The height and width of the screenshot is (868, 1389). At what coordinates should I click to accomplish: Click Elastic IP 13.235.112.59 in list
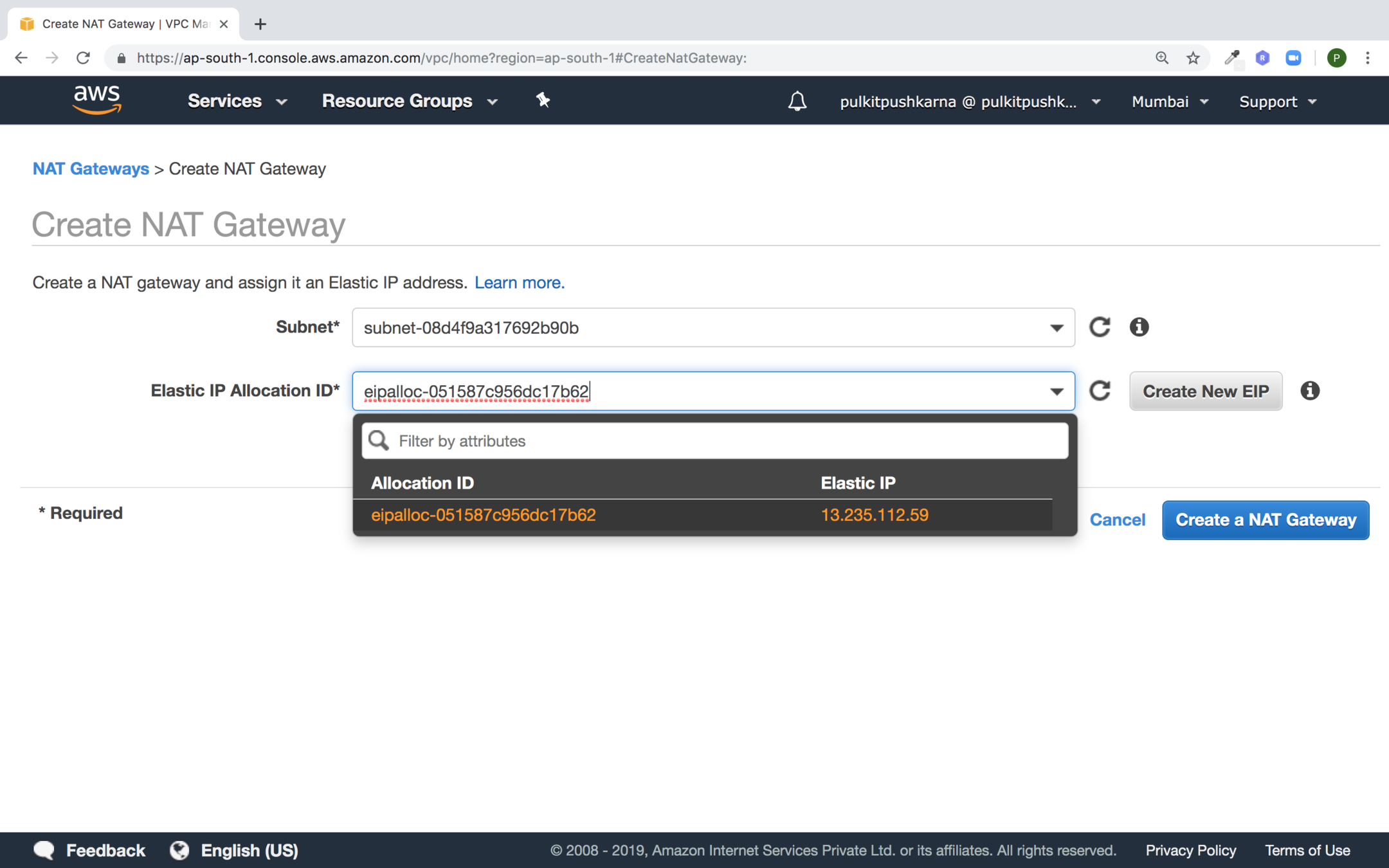coord(875,514)
